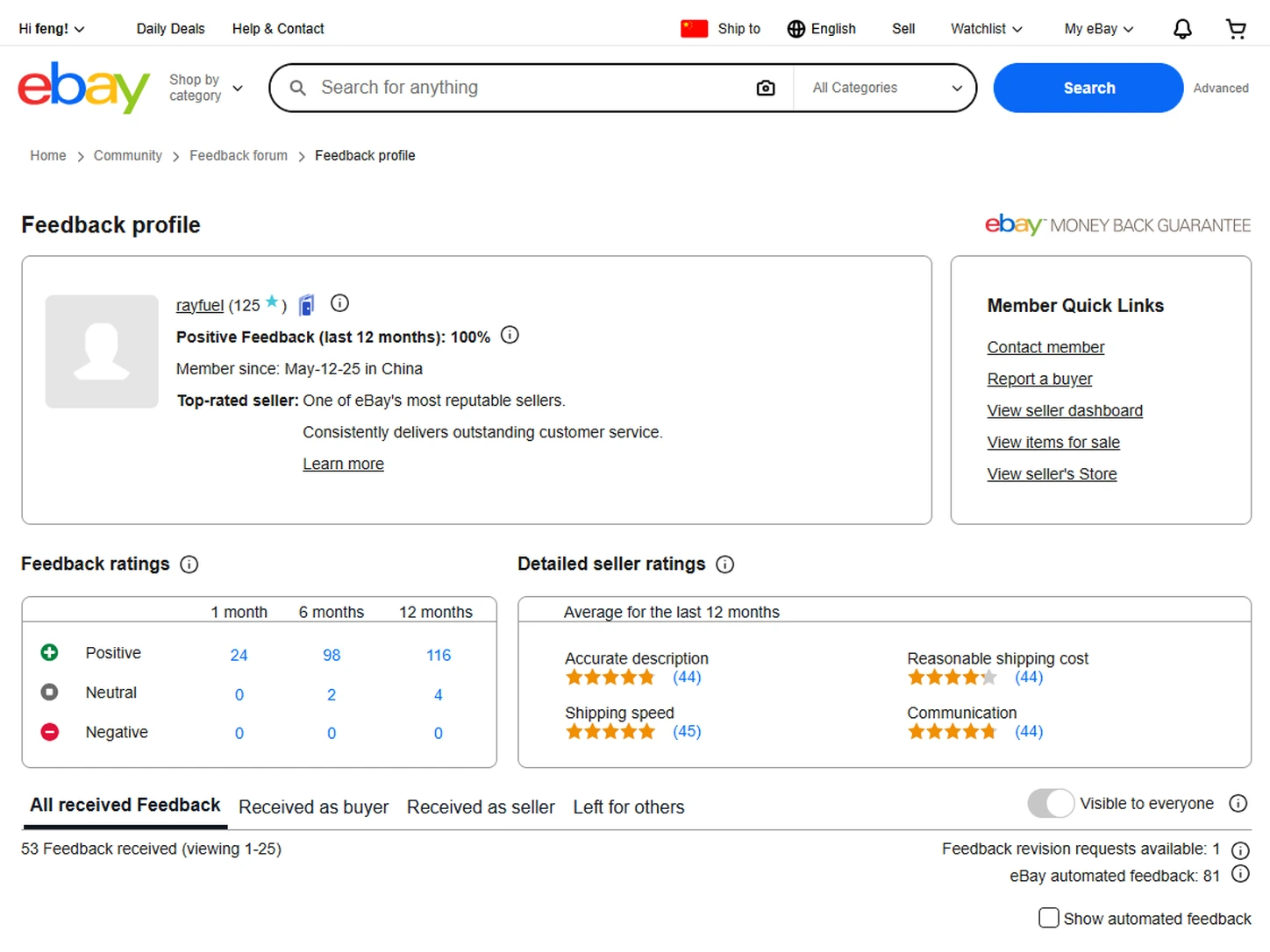Viewport: 1270px width, 952px height.
Task: Expand the My eBay dropdown
Action: (x=1099, y=29)
